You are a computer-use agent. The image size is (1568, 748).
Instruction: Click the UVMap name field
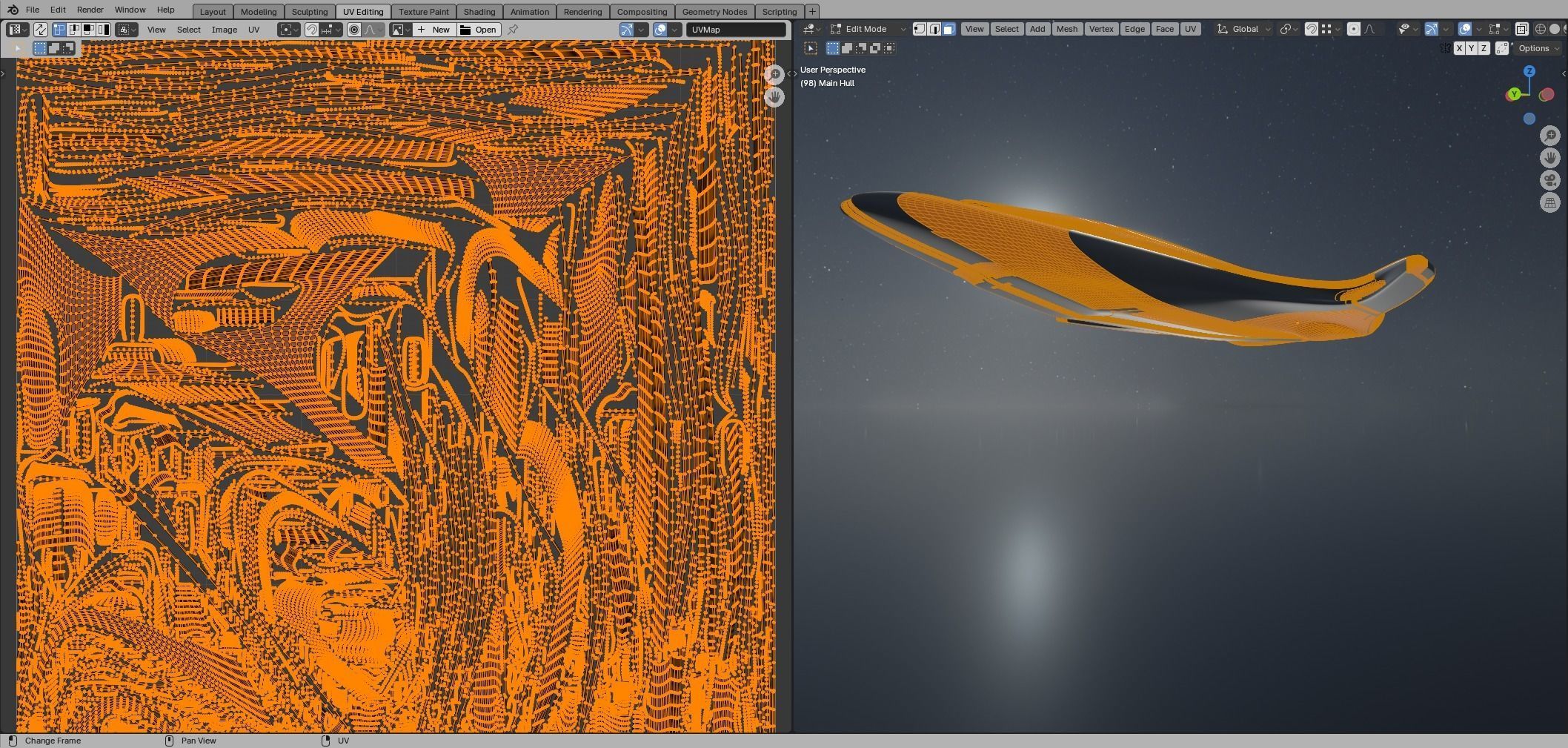736,30
